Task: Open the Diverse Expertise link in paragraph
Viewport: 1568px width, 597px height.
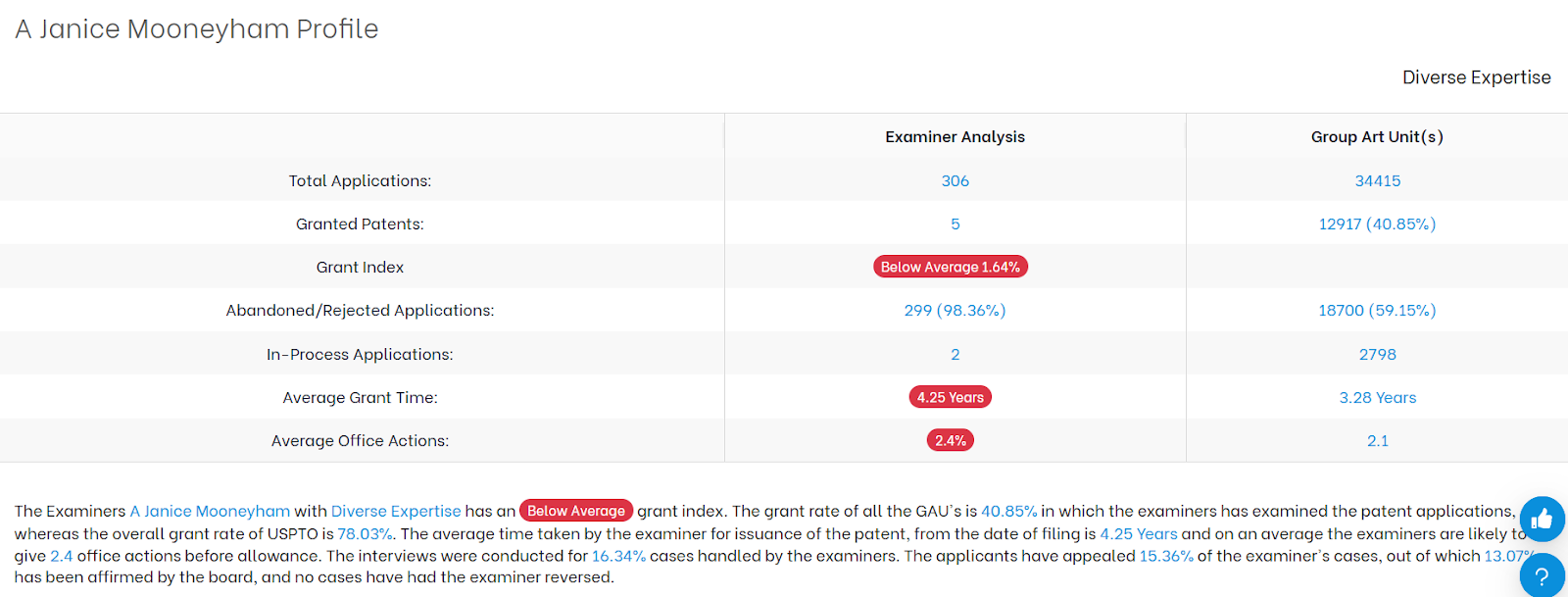Action: click(396, 511)
